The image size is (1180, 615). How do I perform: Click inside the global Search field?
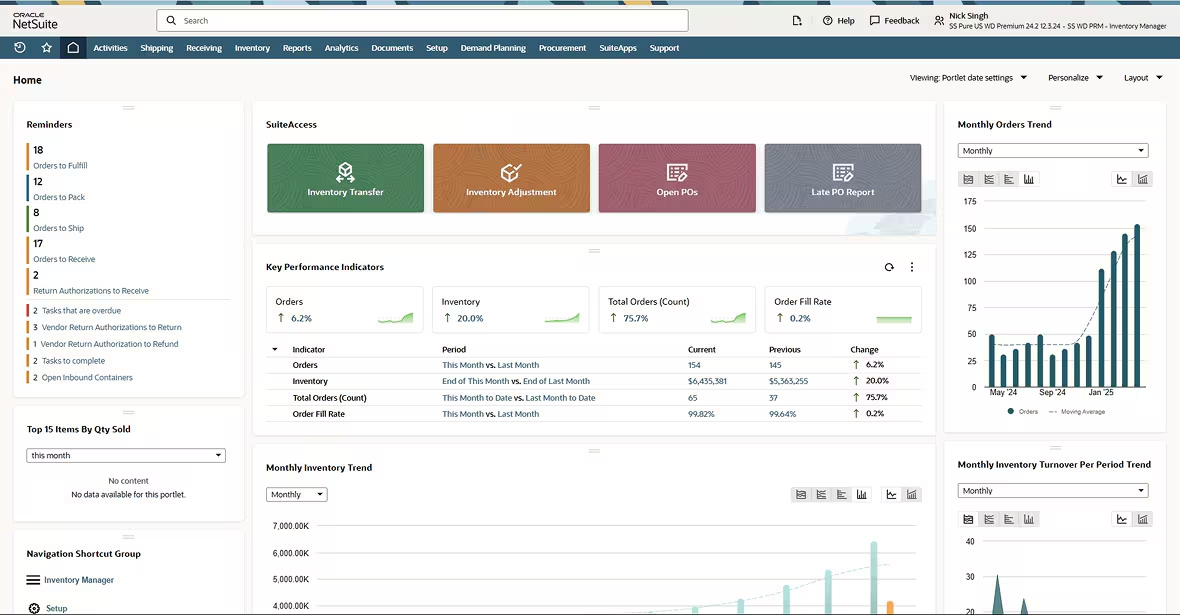point(420,20)
